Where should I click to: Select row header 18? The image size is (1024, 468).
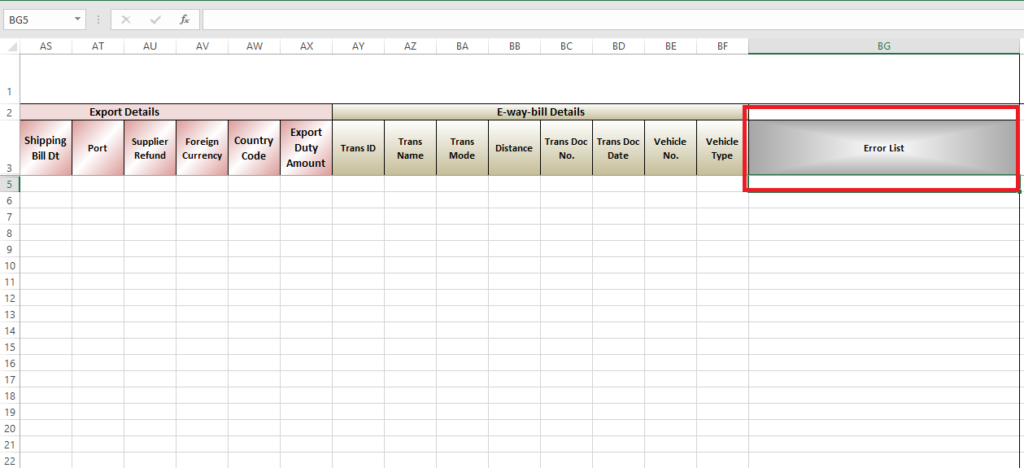click(10, 396)
